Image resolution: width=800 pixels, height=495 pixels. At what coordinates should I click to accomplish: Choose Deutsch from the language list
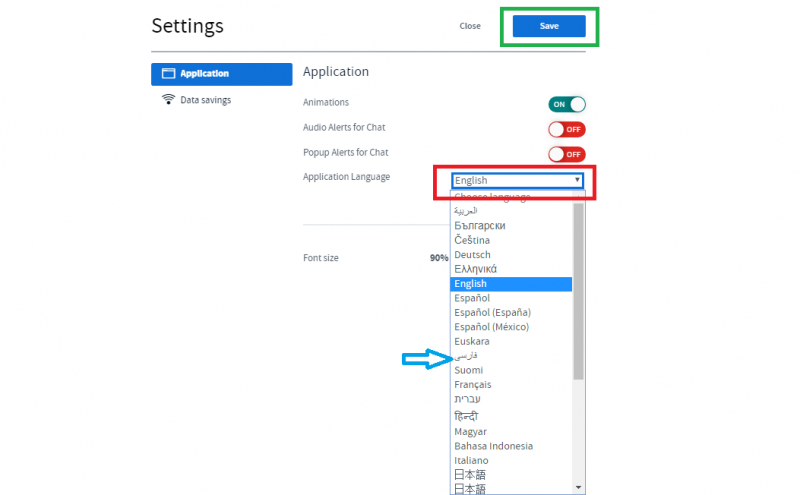tap(473, 255)
